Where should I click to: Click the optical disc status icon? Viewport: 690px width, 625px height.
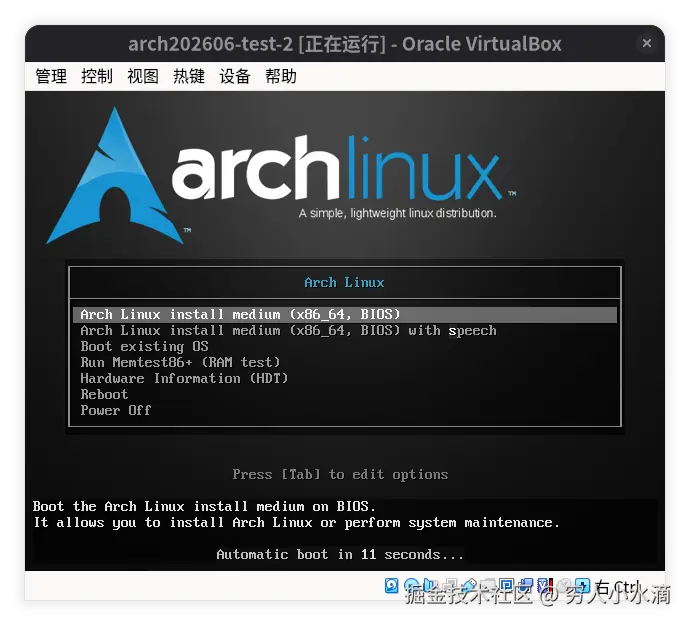click(x=411, y=585)
